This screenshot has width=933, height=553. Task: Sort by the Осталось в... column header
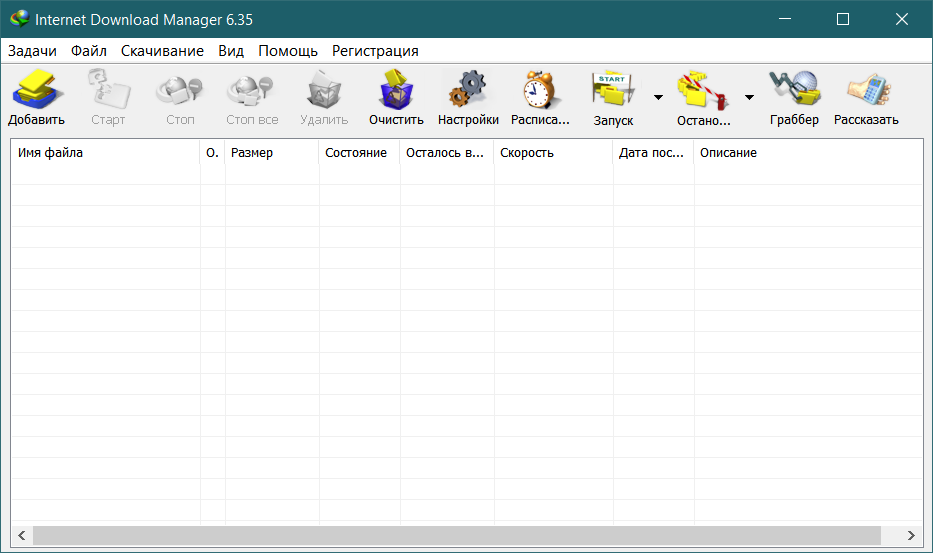447,153
